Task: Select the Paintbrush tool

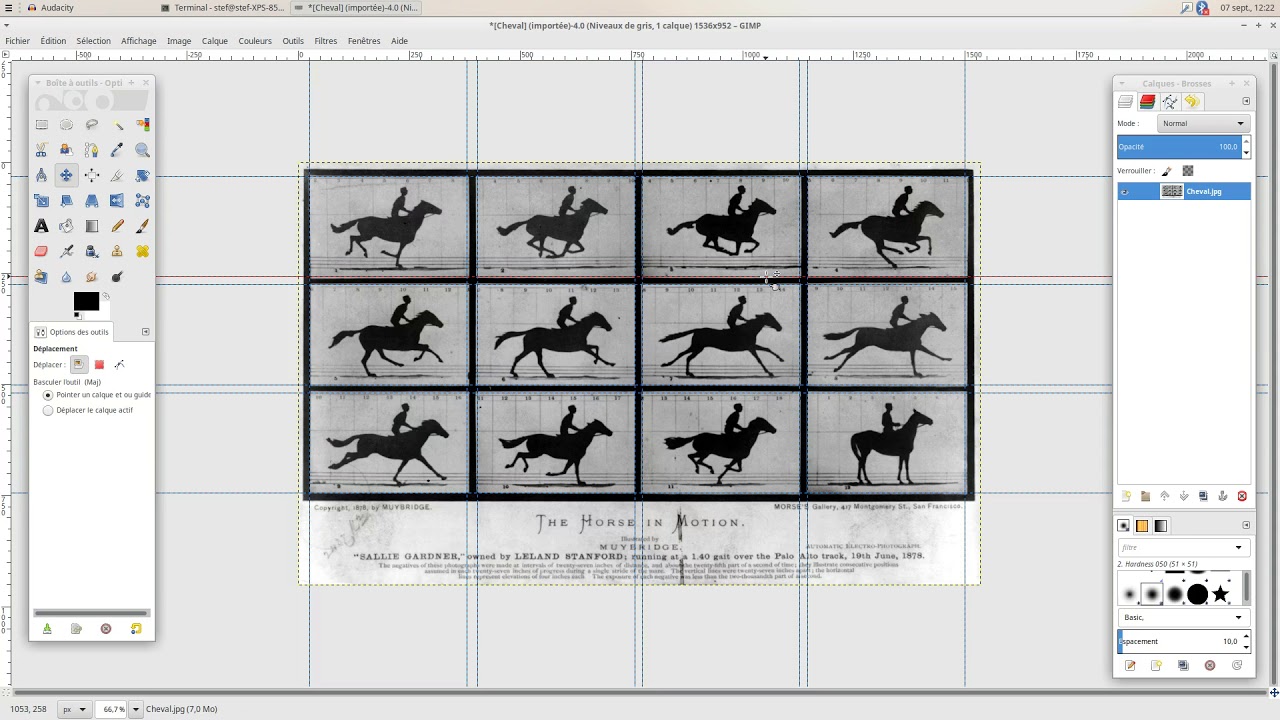Action: 142,226
